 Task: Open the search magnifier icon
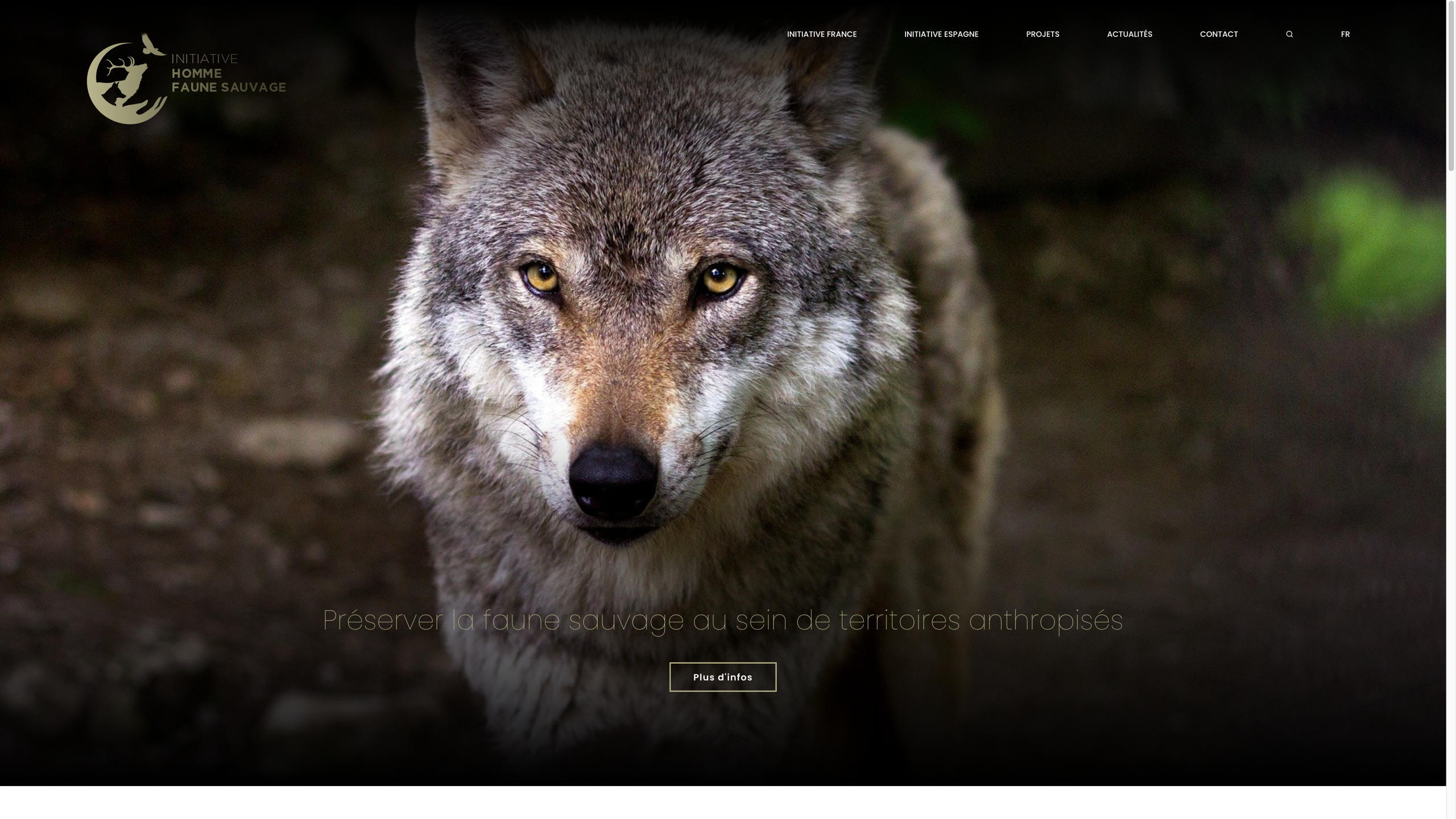1289,34
